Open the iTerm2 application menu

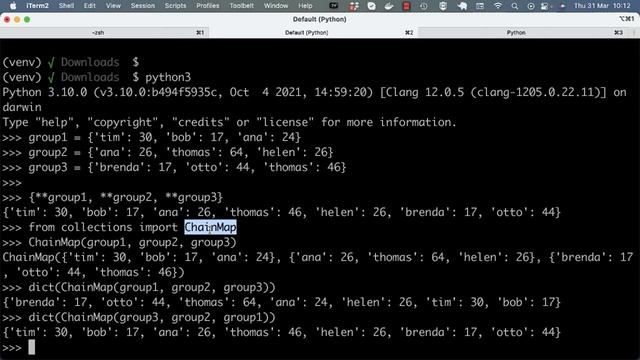(37, 6)
